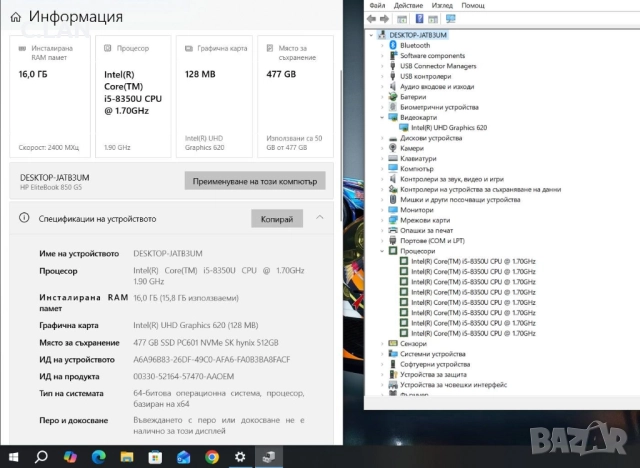Switch to Settings gear on the taskbar
The height and width of the screenshot is (468, 640).
pyautogui.click(x=240, y=457)
